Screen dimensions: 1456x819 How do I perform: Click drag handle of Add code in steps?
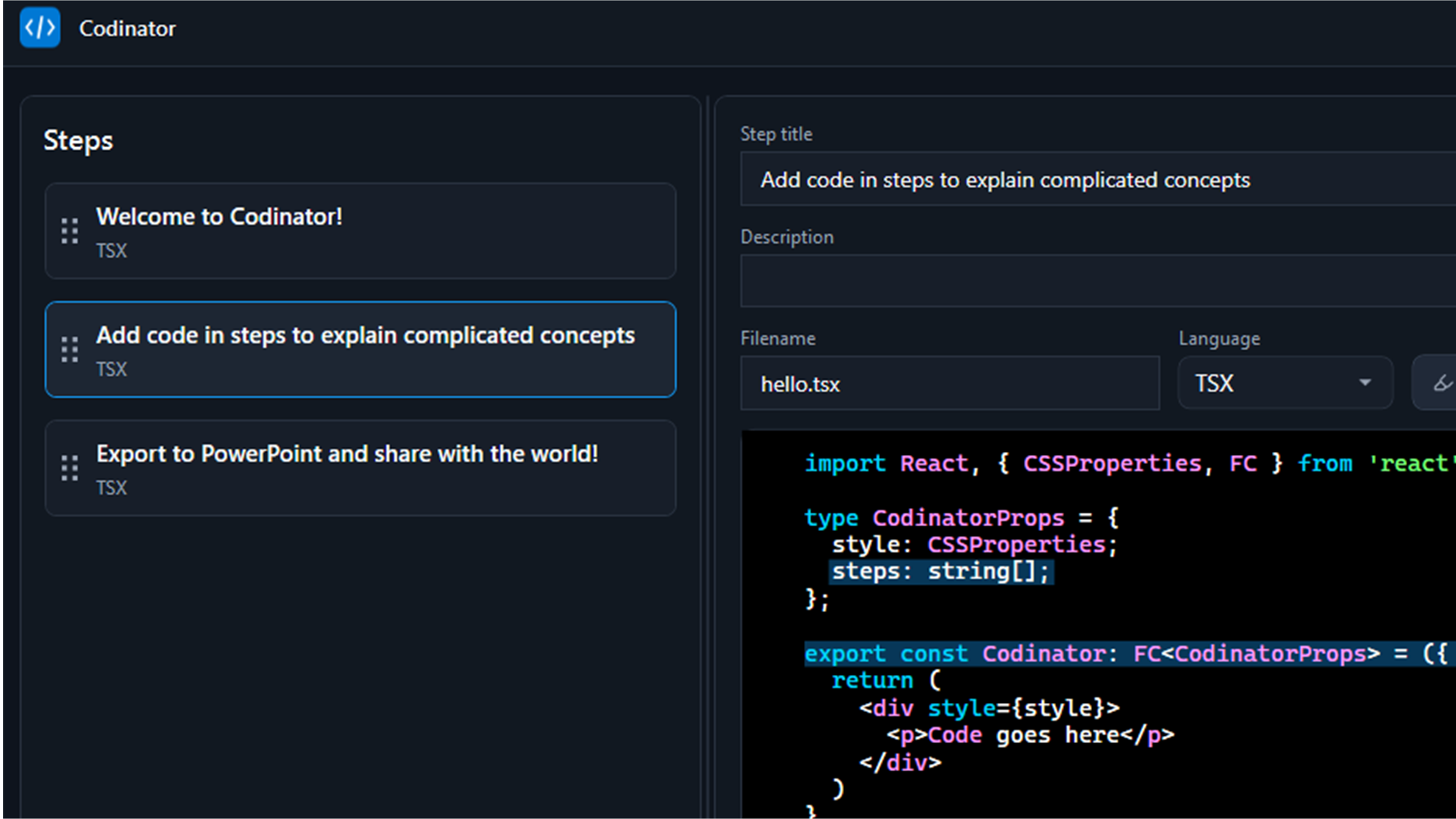(x=70, y=350)
